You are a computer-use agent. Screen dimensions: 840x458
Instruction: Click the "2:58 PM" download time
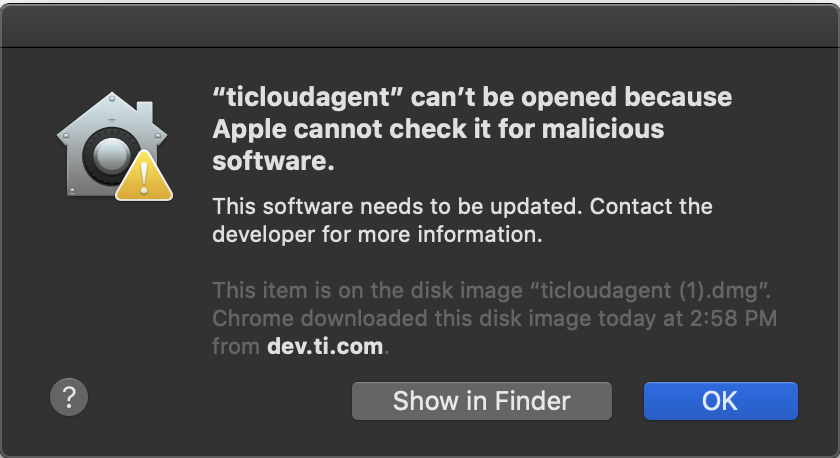733,318
